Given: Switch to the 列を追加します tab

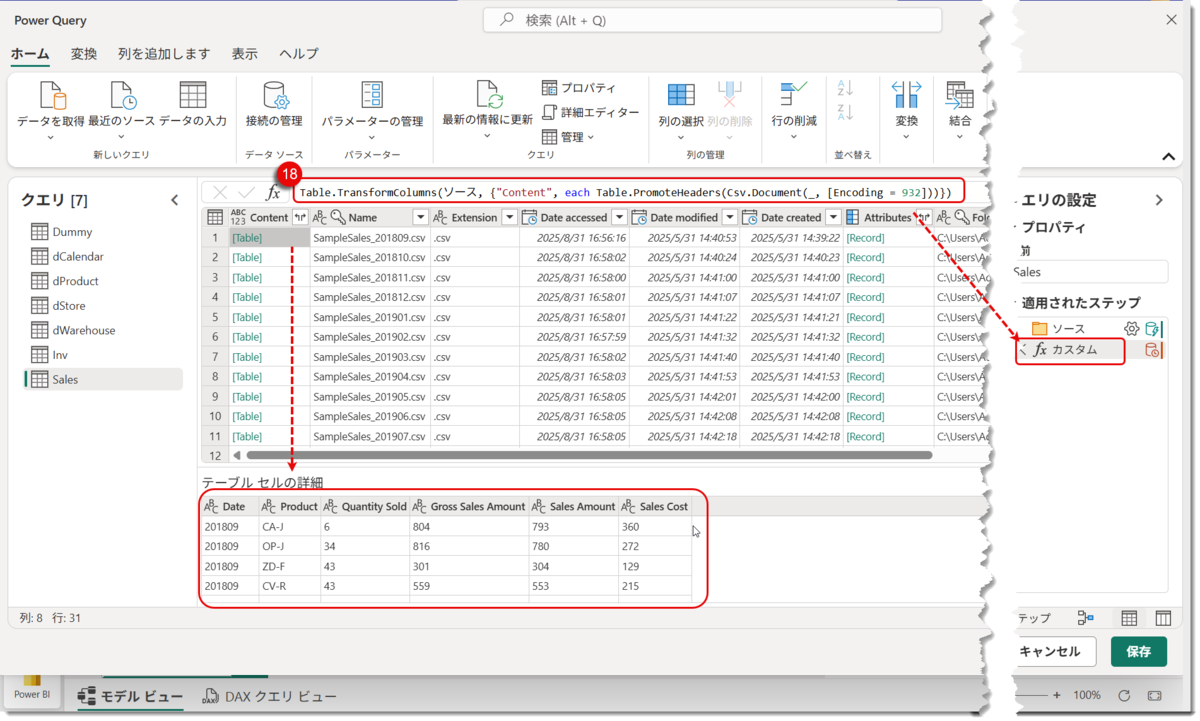Looking at the screenshot, I should 164,54.
